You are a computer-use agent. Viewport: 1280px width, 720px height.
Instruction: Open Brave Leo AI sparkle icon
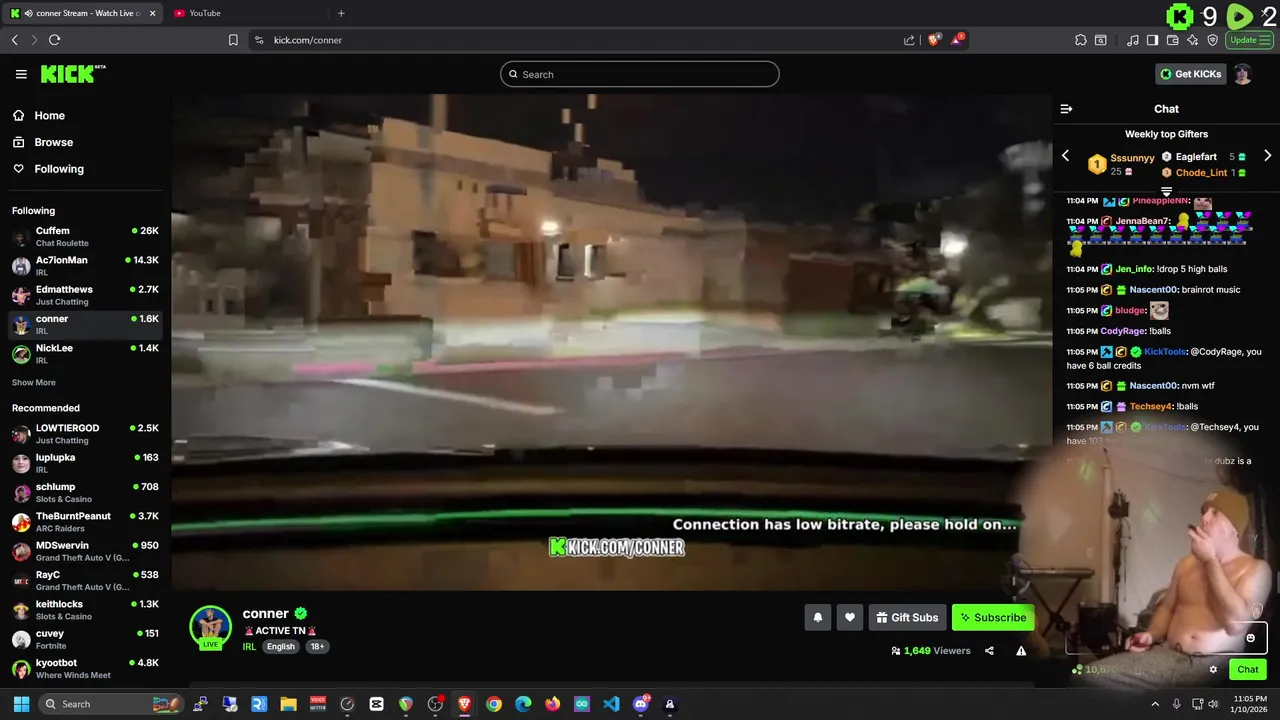tap(1193, 40)
